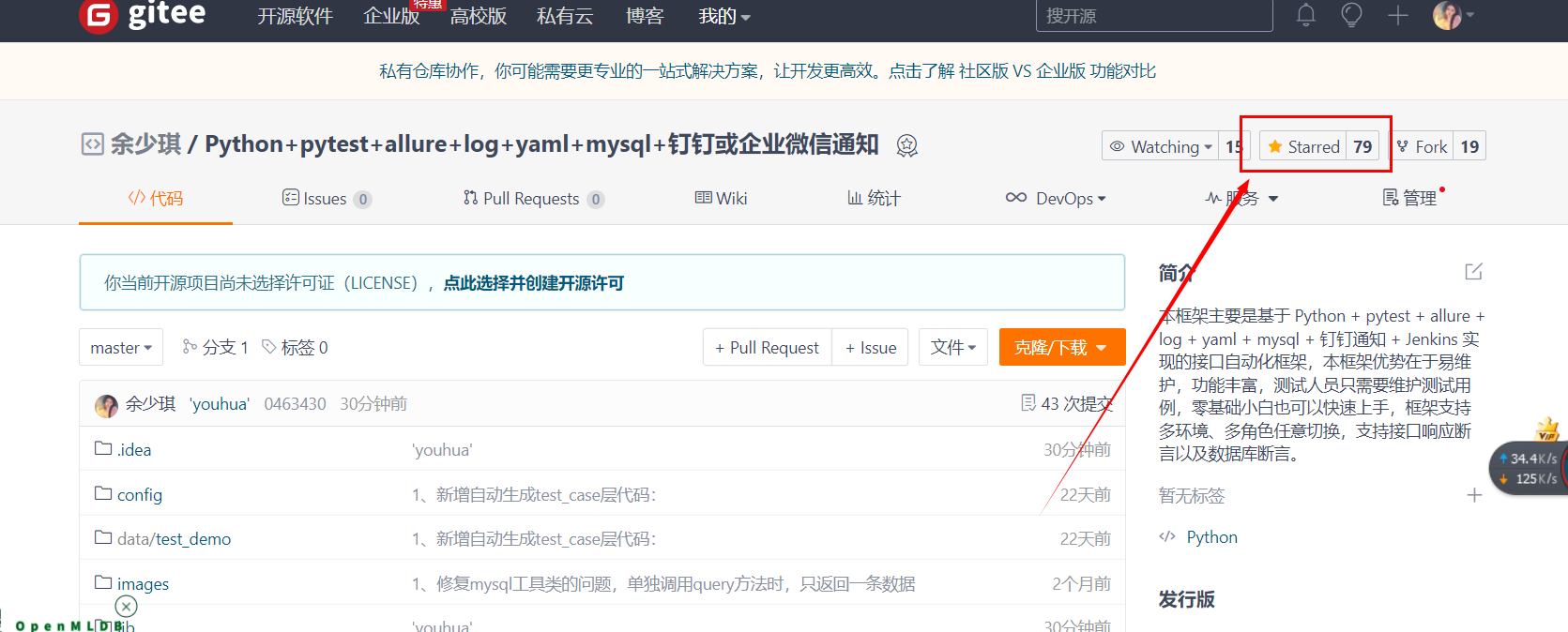Click the commit history icon near 43 次提交
Screen dimensions: 1568x632
tap(1028, 403)
